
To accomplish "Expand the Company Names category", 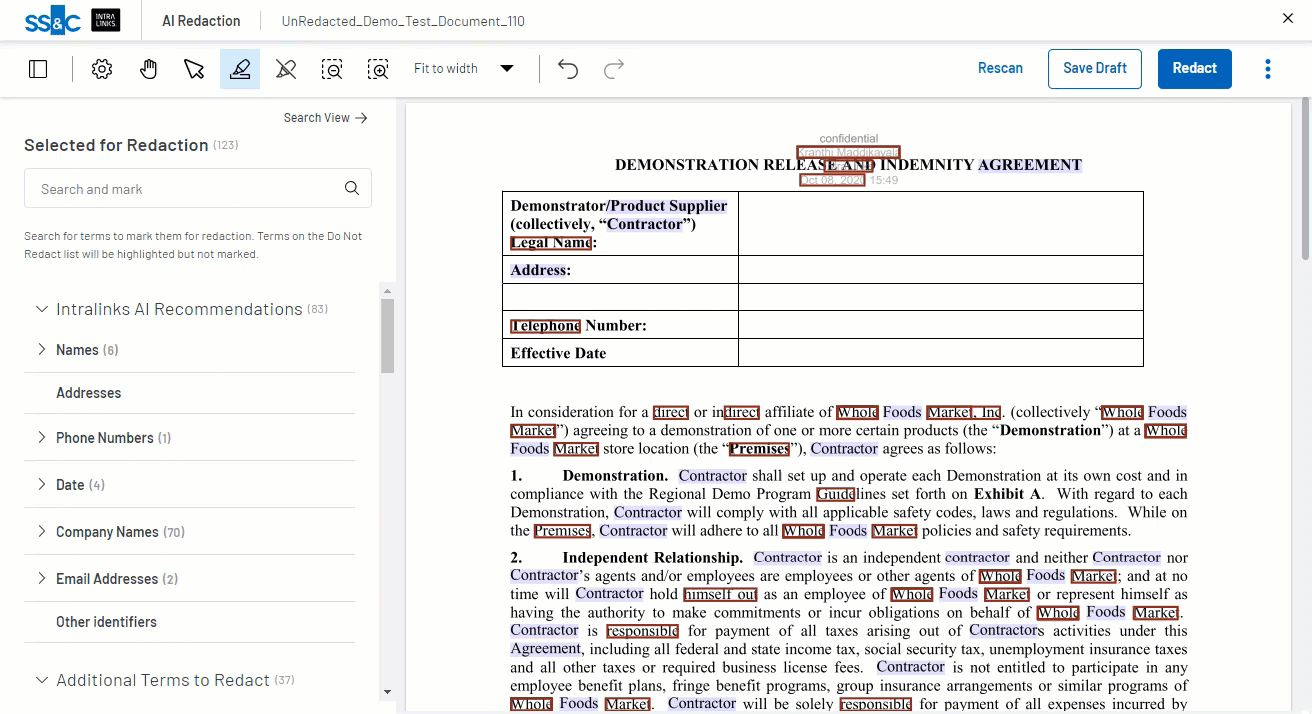I will (x=42, y=531).
